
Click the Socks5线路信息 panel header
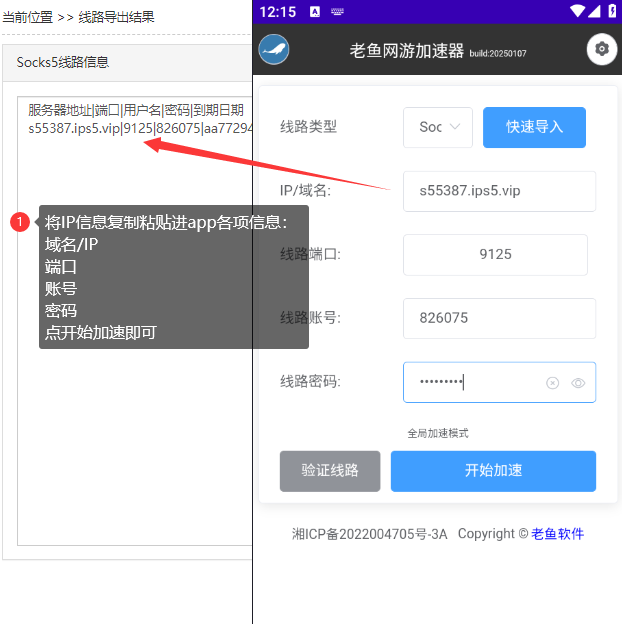(x=127, y=62)
